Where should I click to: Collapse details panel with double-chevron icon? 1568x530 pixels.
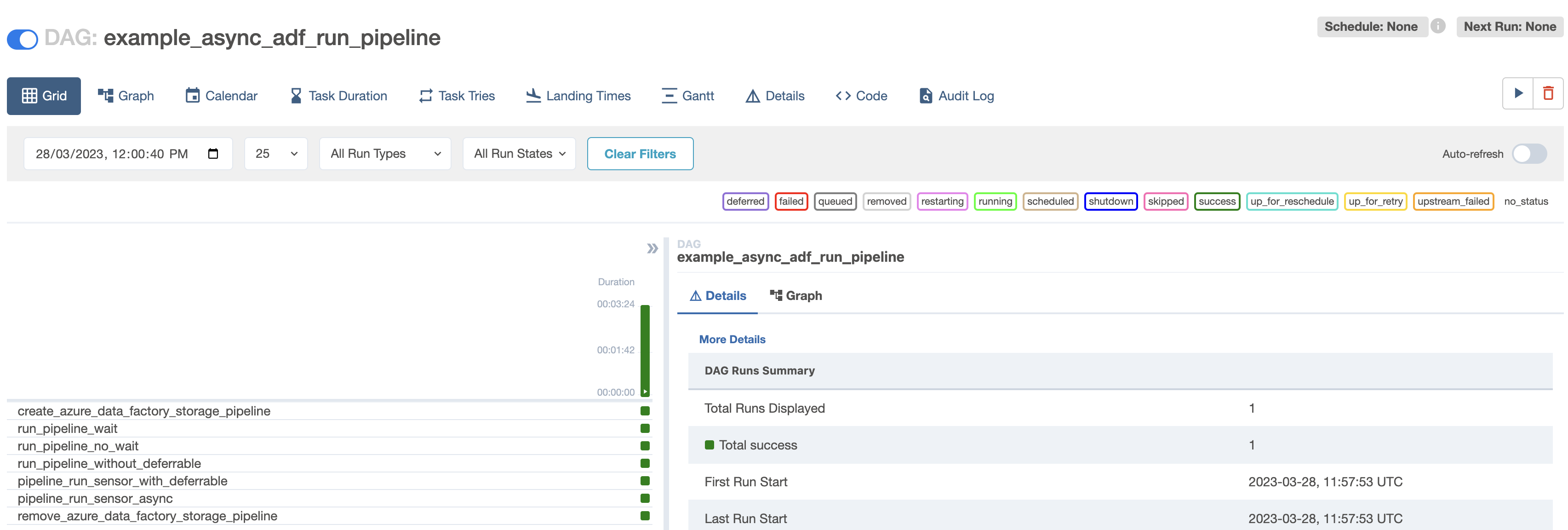pyautogui.click(x=652, y=248)
